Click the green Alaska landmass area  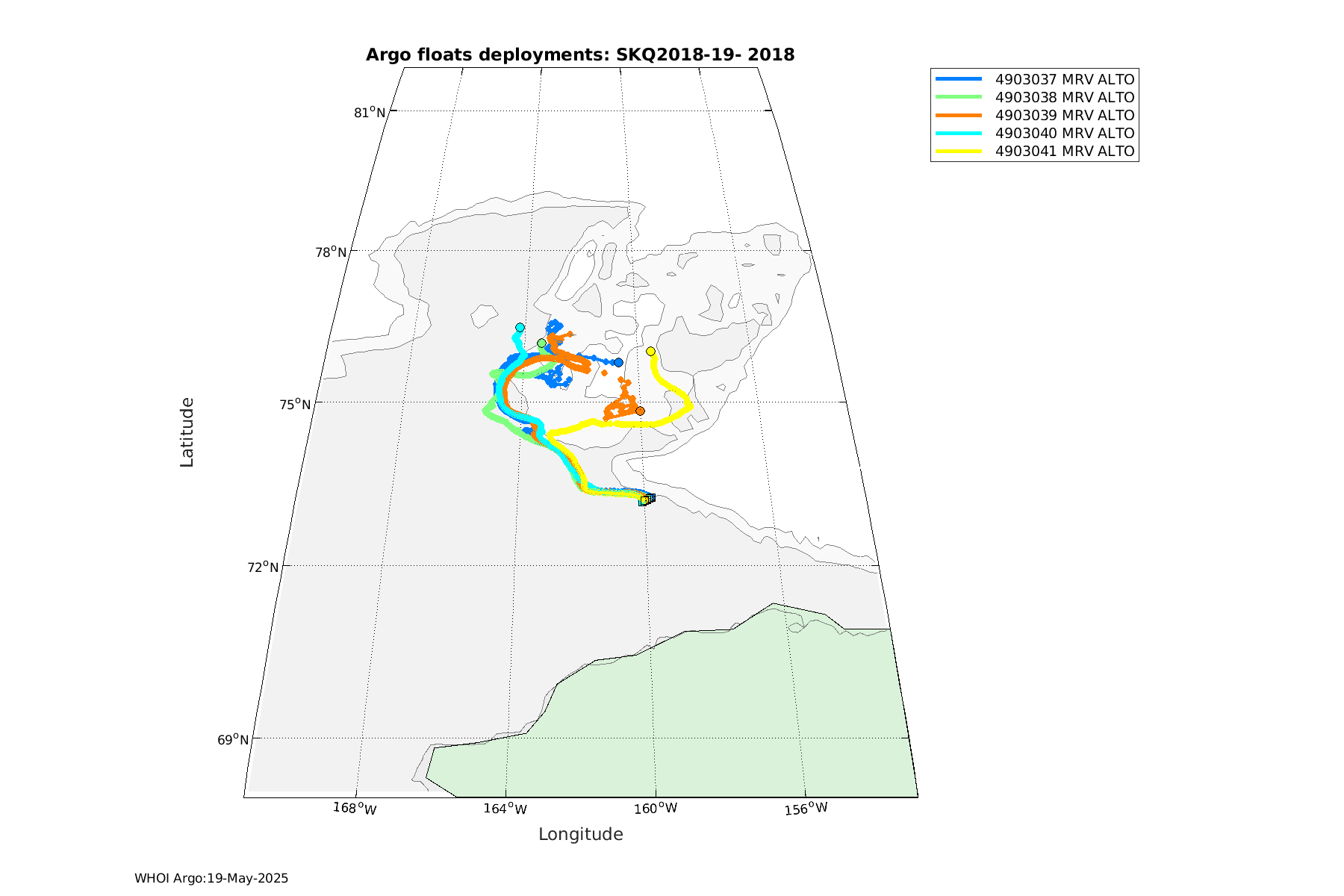709,717
